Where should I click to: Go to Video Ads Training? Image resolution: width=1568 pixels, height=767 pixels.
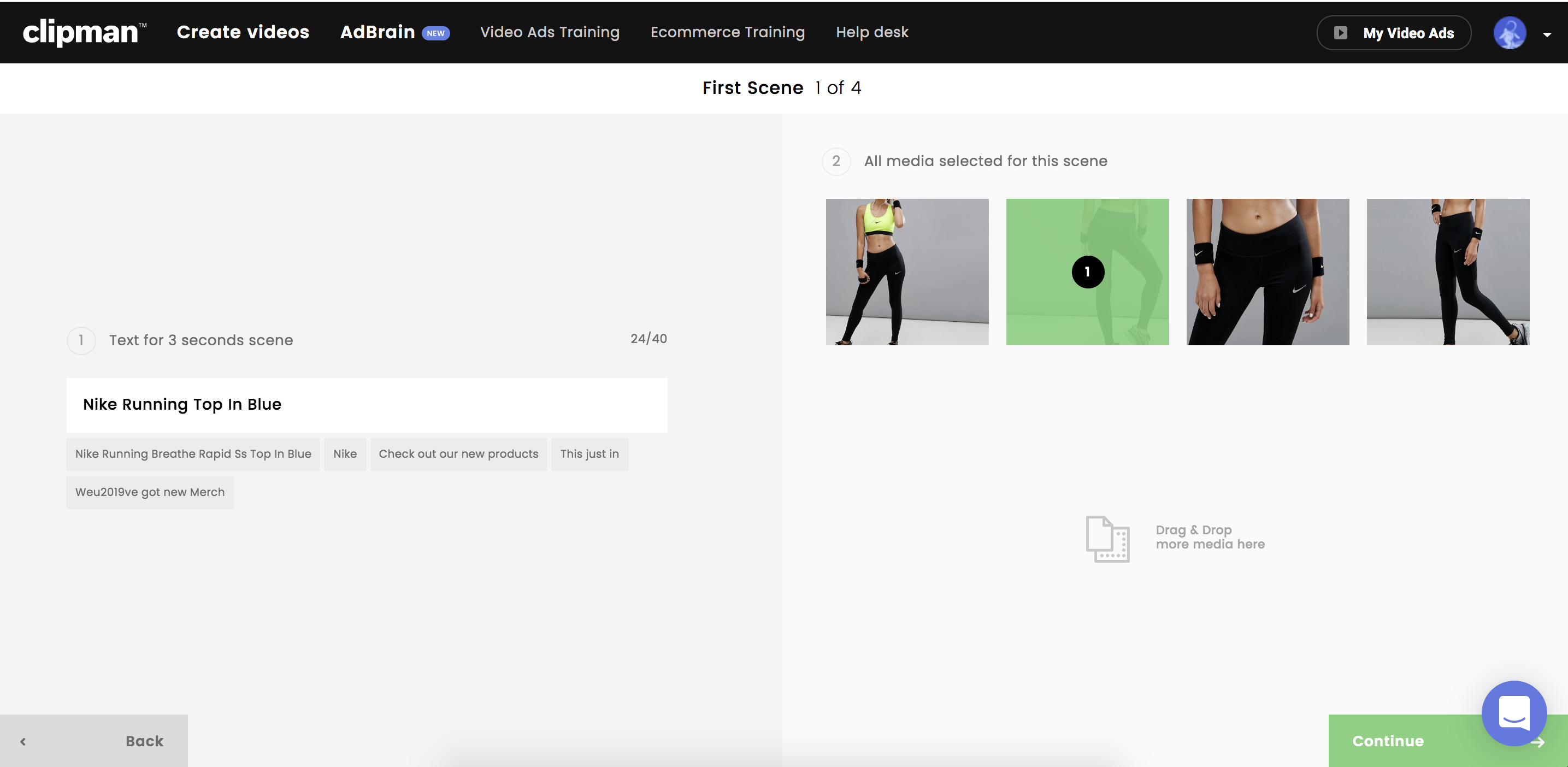click(x=549, y=32)
